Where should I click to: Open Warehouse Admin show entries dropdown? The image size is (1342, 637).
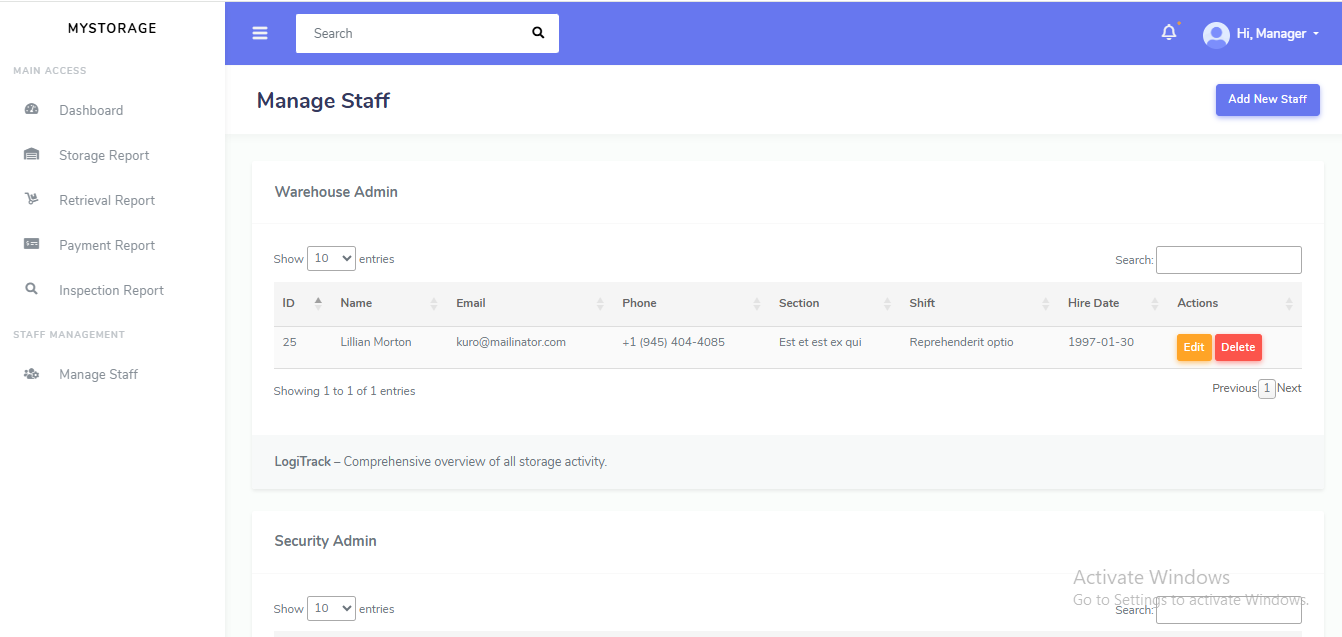coord(331,258)
